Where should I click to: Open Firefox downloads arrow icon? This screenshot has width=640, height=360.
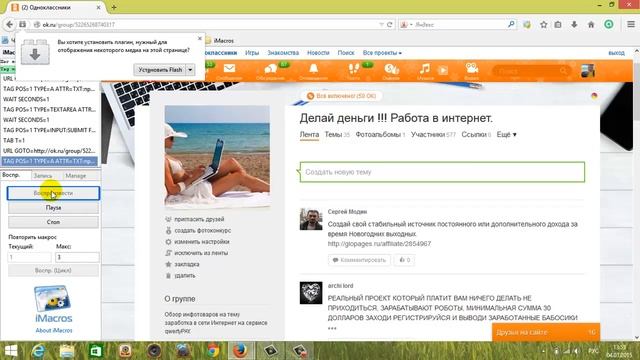click(574, 24)
